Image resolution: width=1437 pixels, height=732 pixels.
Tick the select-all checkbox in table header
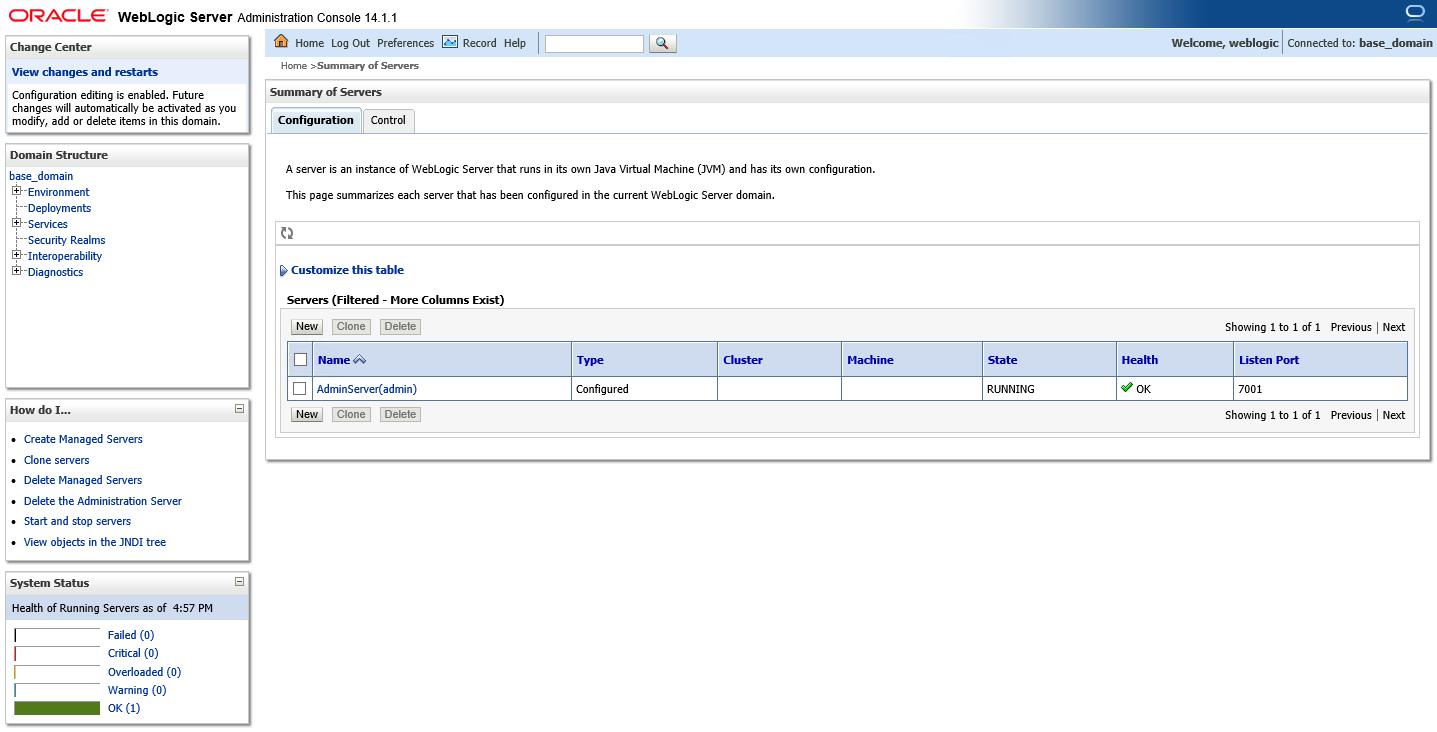pos(300,360)
